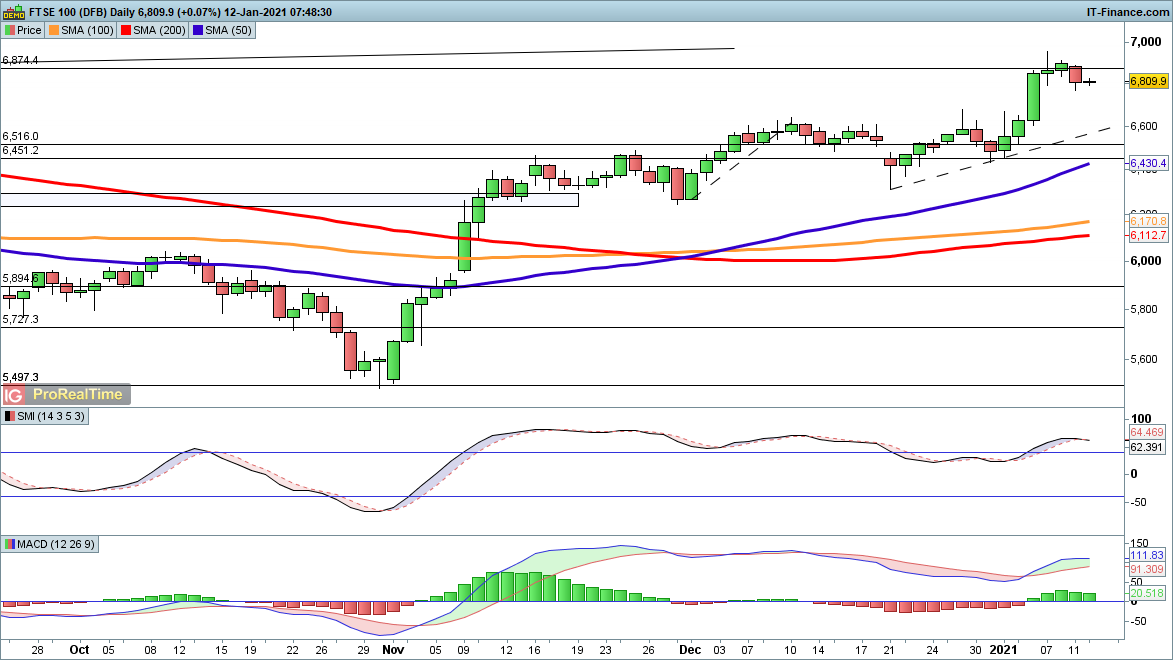Click the IG logo on the ProRealTime watermark
Screen dimensions: 1173x660
pos(15,394)
